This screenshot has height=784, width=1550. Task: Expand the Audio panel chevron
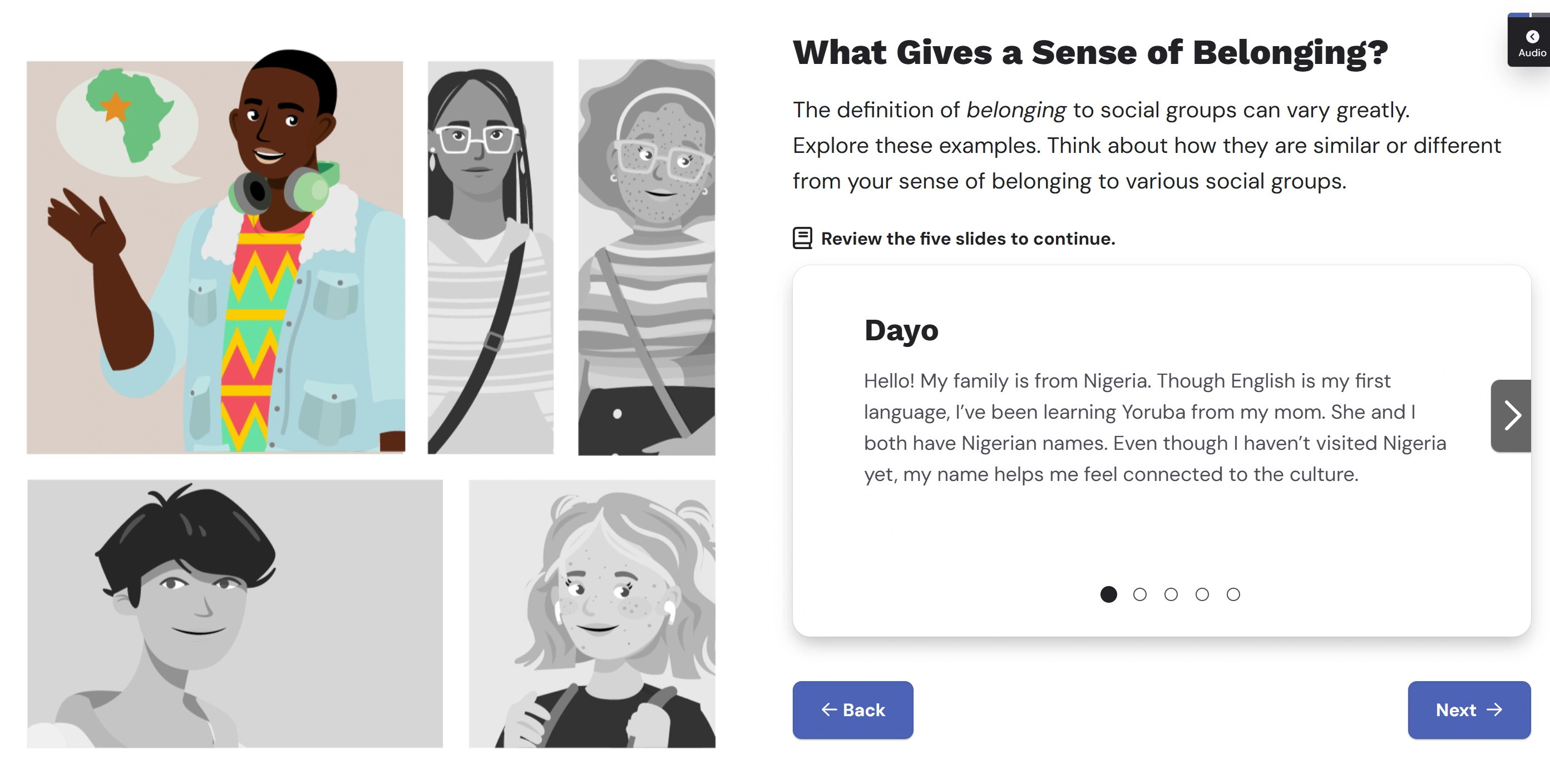pos(1532,37)
